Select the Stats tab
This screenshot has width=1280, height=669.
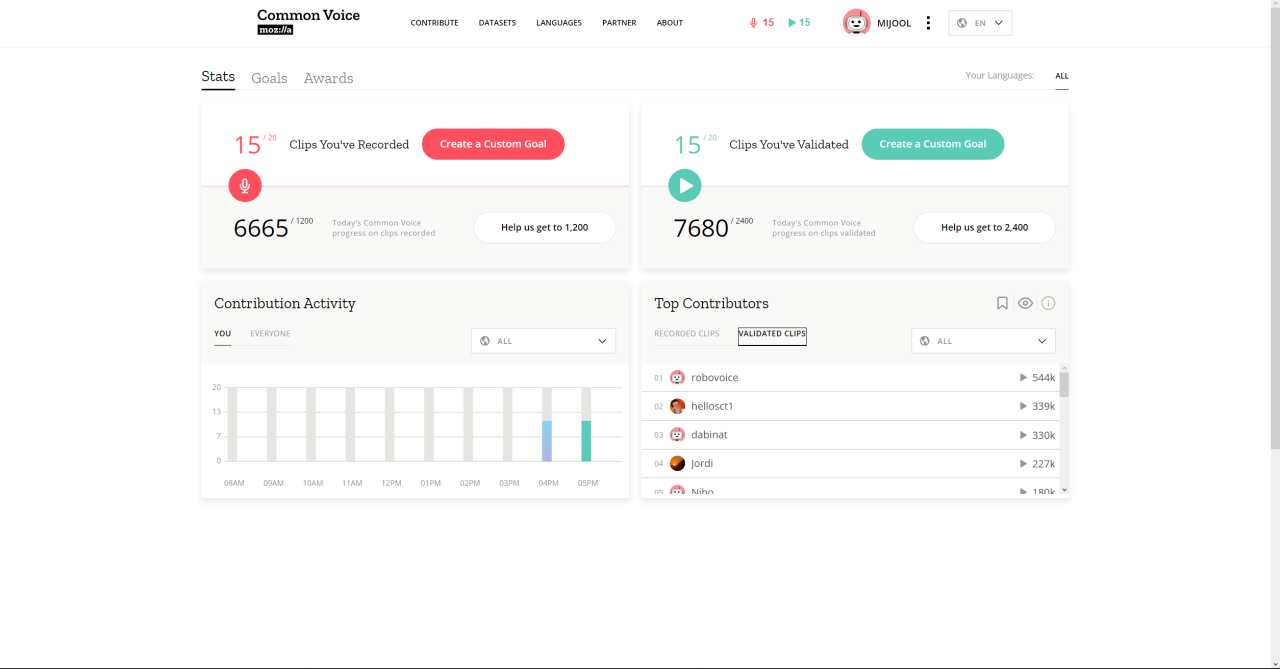click(218, 77)
